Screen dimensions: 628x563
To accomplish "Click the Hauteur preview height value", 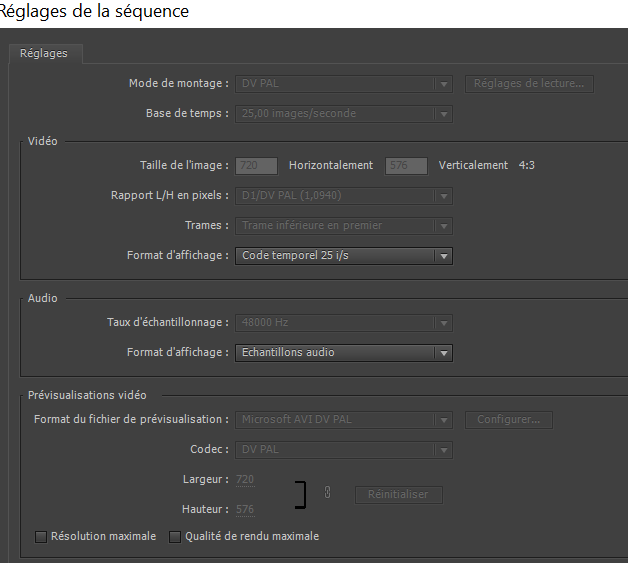I will pyautogui.click(x=245, y=510).
